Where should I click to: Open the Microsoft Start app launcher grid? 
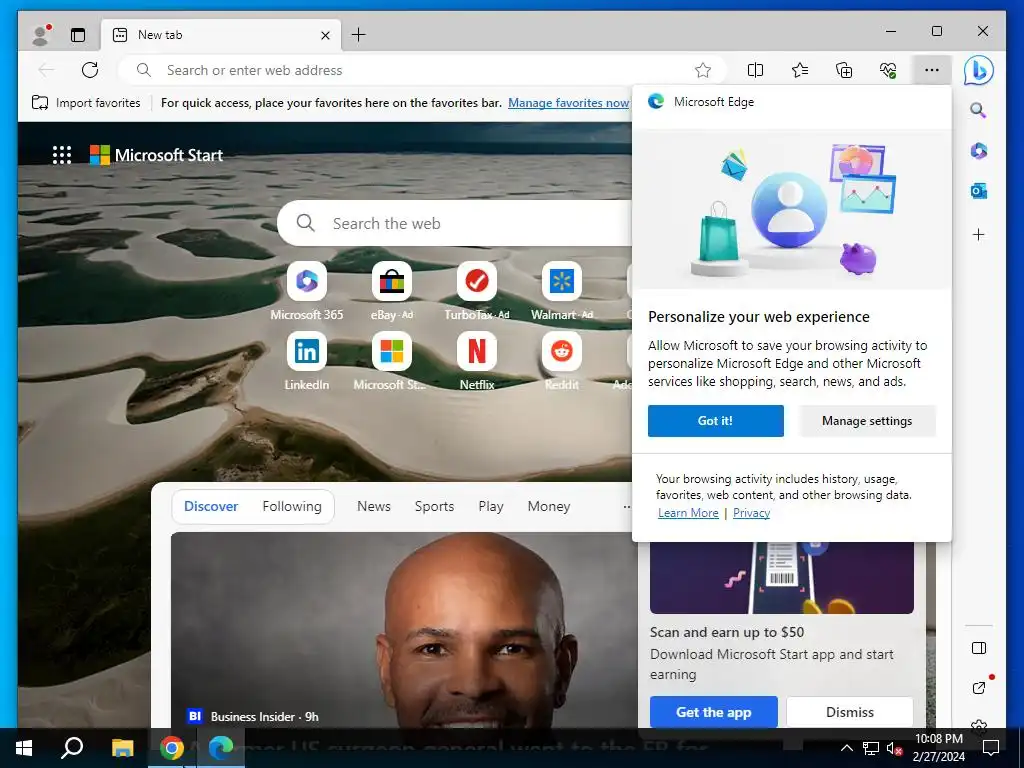[x=62, y=155]
